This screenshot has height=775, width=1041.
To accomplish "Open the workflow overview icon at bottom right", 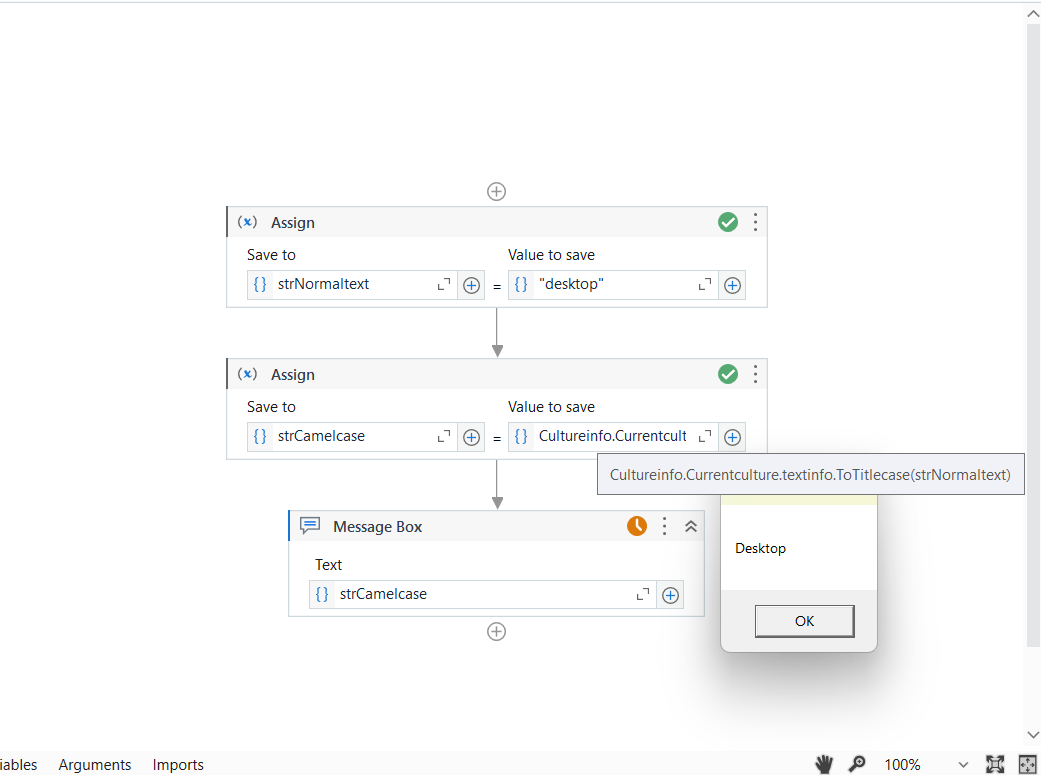I will point(1027,764).
